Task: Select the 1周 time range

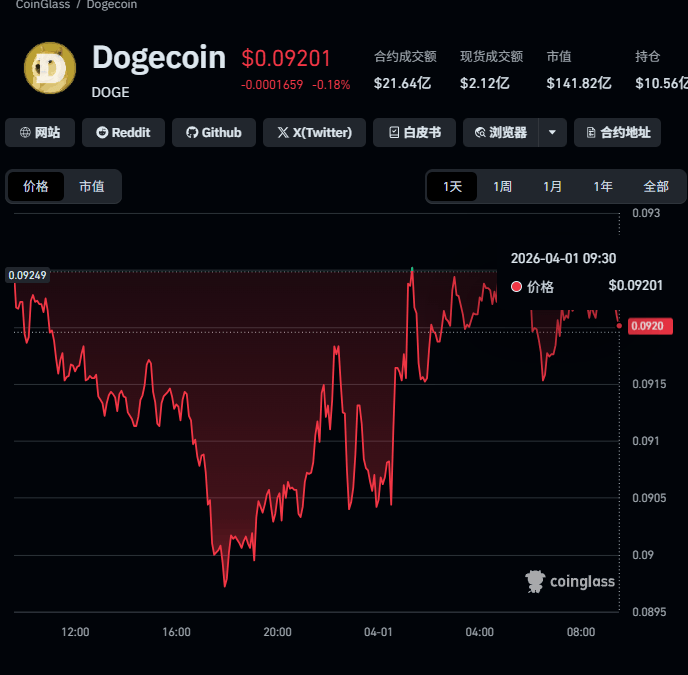Action: click(x=503, y=186)
